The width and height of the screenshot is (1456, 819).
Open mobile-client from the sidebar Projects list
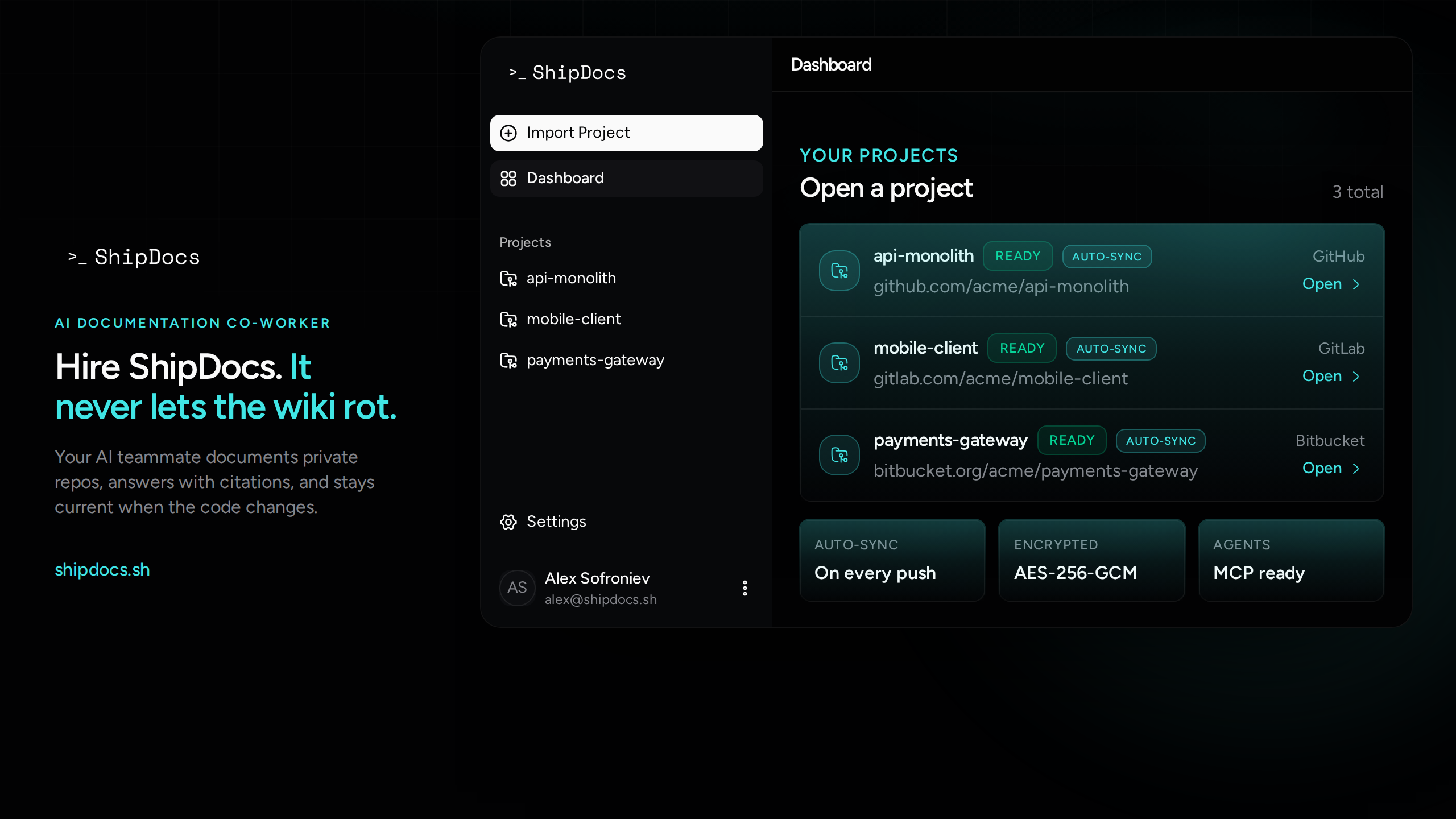pos(626,320)
